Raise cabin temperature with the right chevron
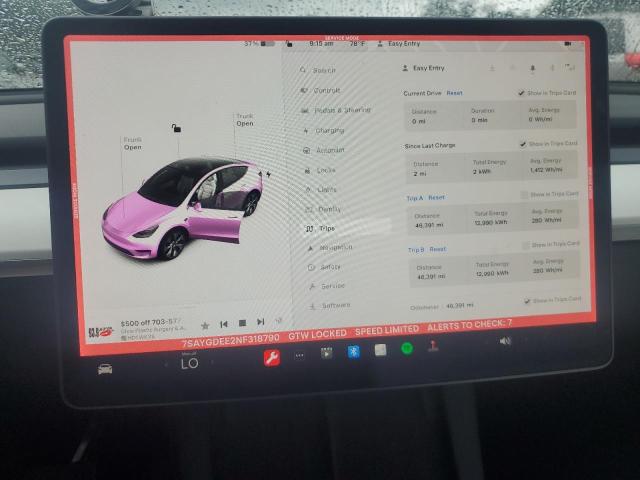Viewport: 640px width, 480px height. tap(213, 362)
